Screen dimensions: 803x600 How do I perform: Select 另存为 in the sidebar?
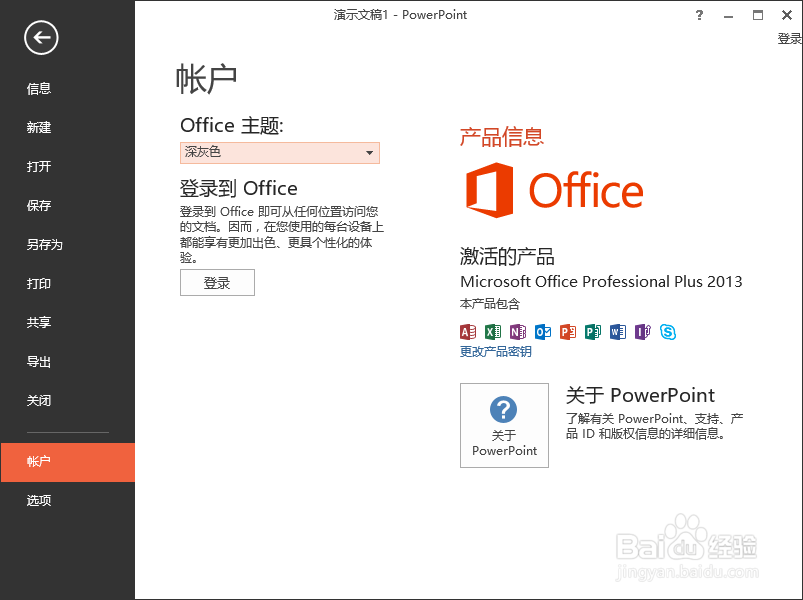tap(68, 245)
